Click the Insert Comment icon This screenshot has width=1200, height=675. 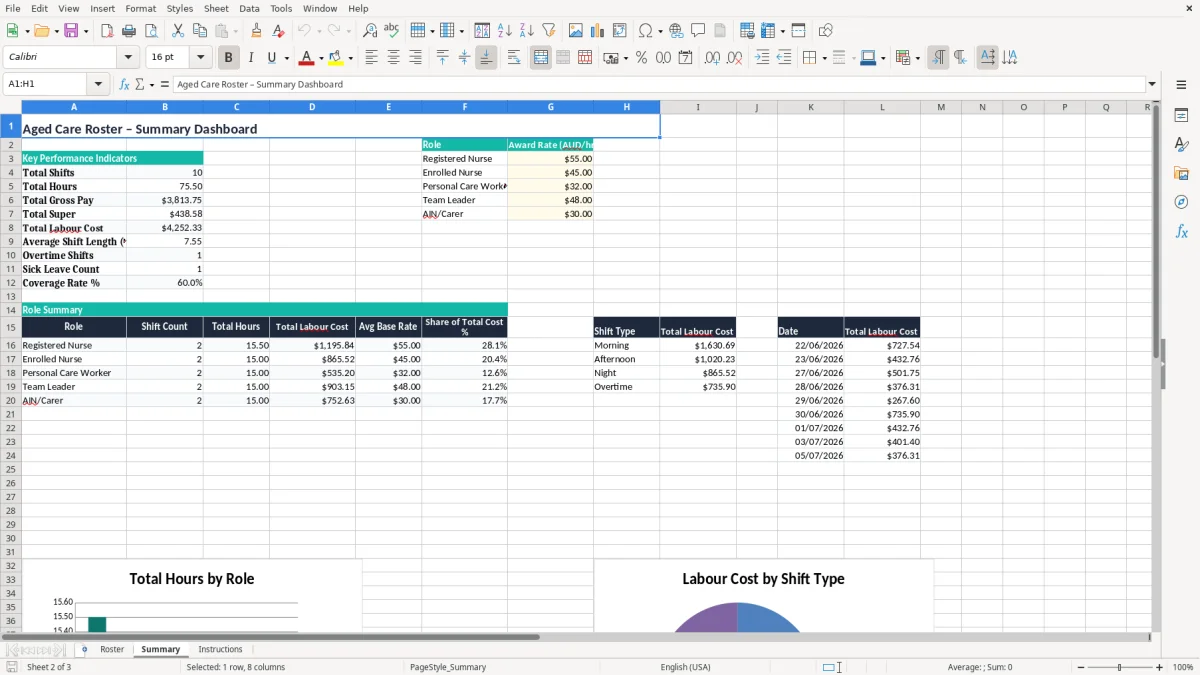click(x=698, y=31)
